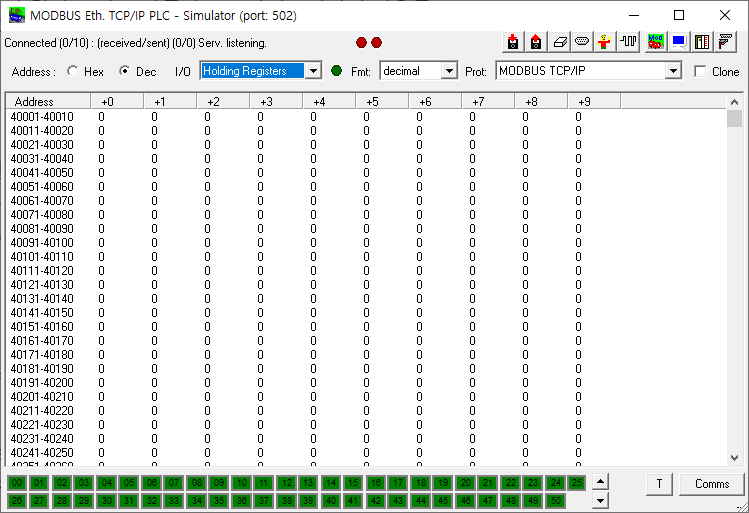Enable the Clone checkbox
The image size is (749, 513).
pyautogui.click(x=700, y=72)
